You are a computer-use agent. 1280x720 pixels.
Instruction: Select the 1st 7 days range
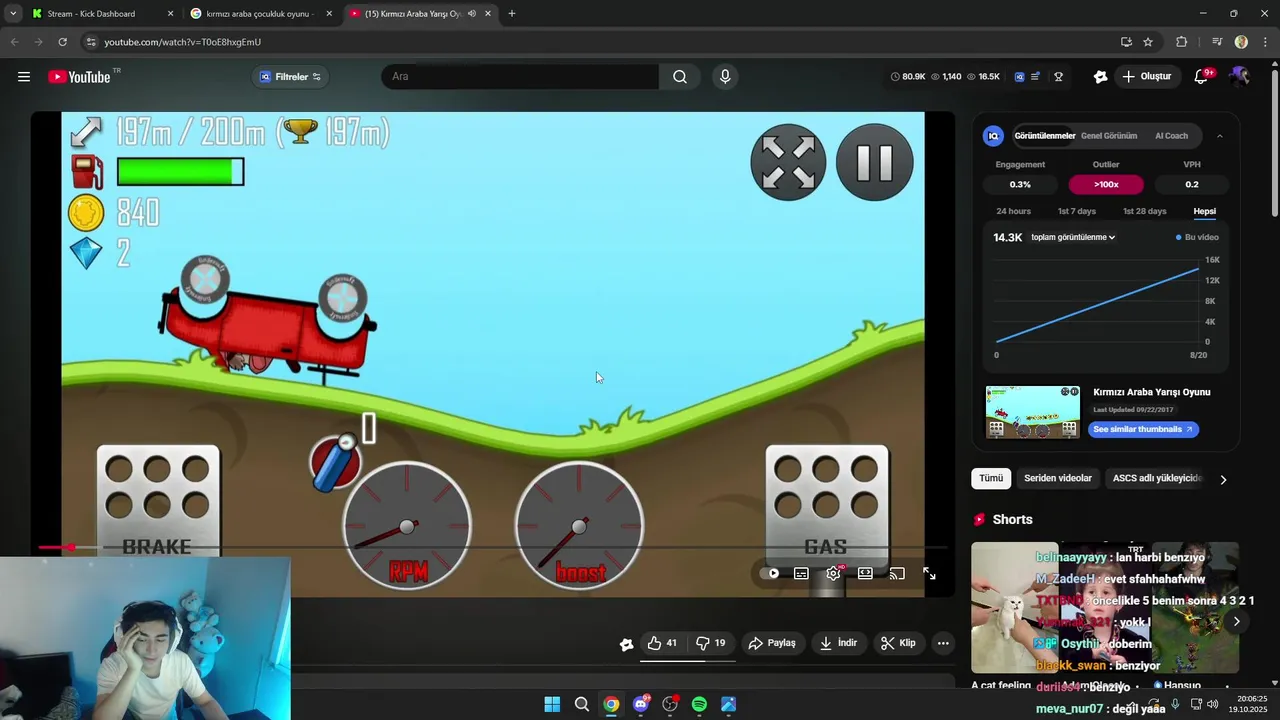tap(1077, 211)
